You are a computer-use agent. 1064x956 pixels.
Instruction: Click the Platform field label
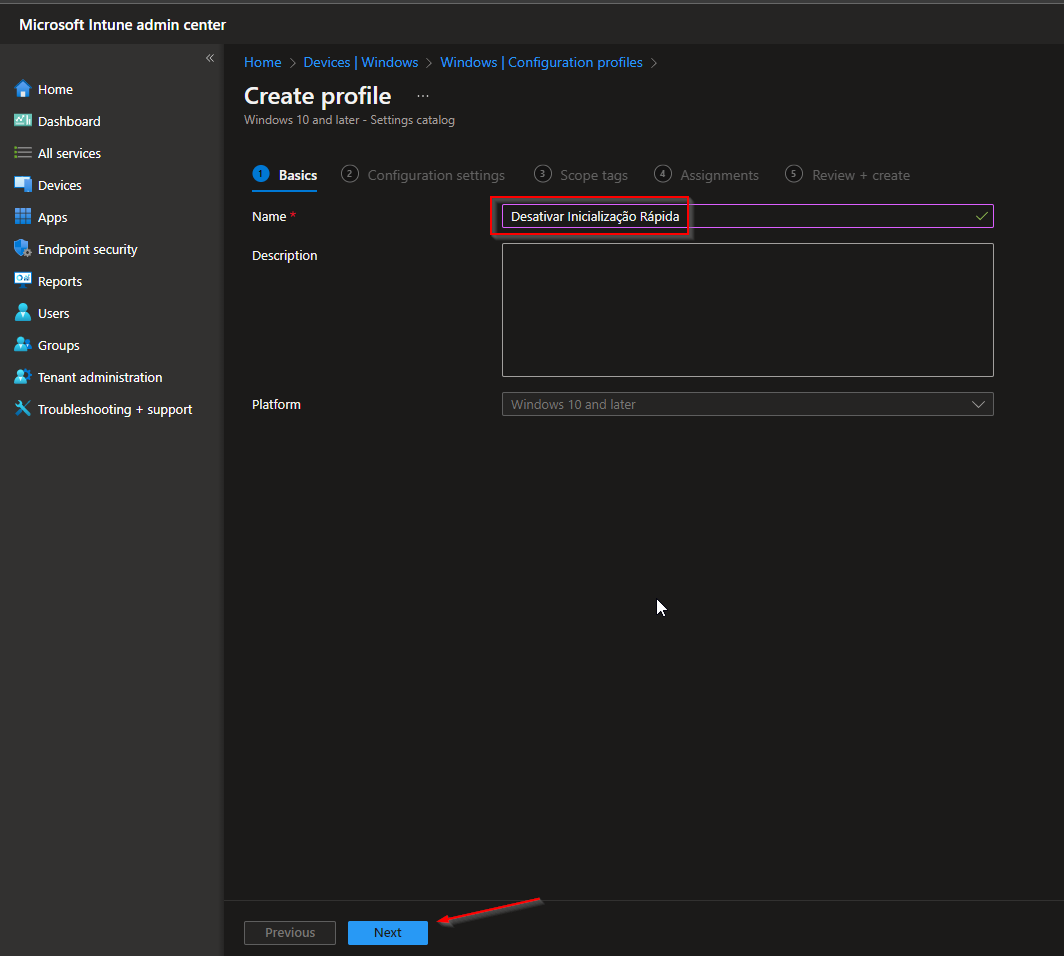coord(276,404)
